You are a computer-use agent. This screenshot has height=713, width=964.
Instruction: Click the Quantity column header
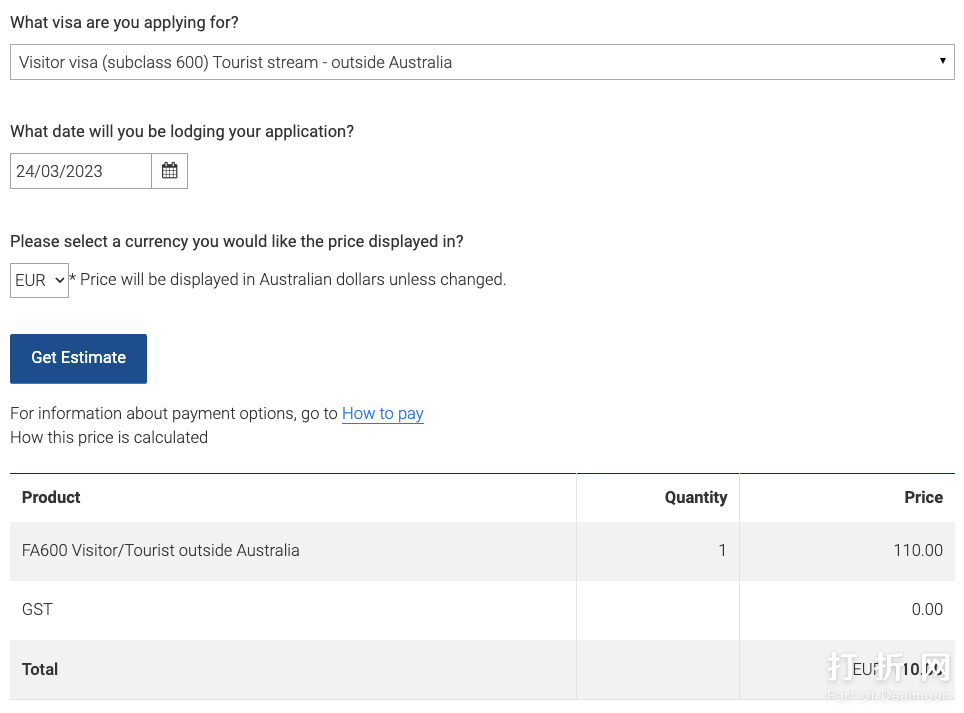tap(695, 497)
